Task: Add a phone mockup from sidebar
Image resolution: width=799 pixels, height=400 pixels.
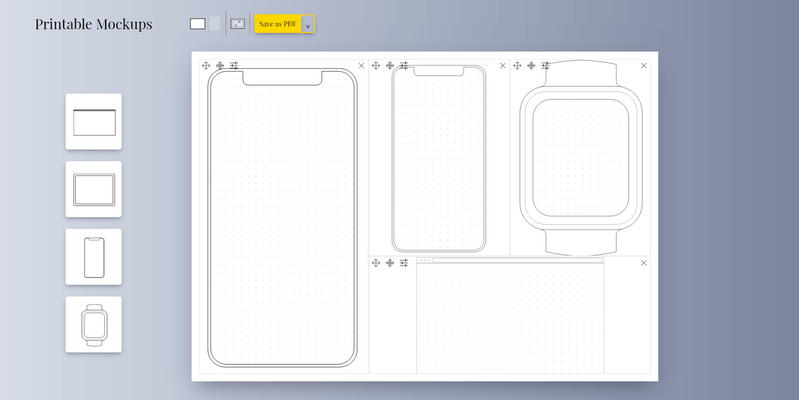Action: (x=94, y=257)
